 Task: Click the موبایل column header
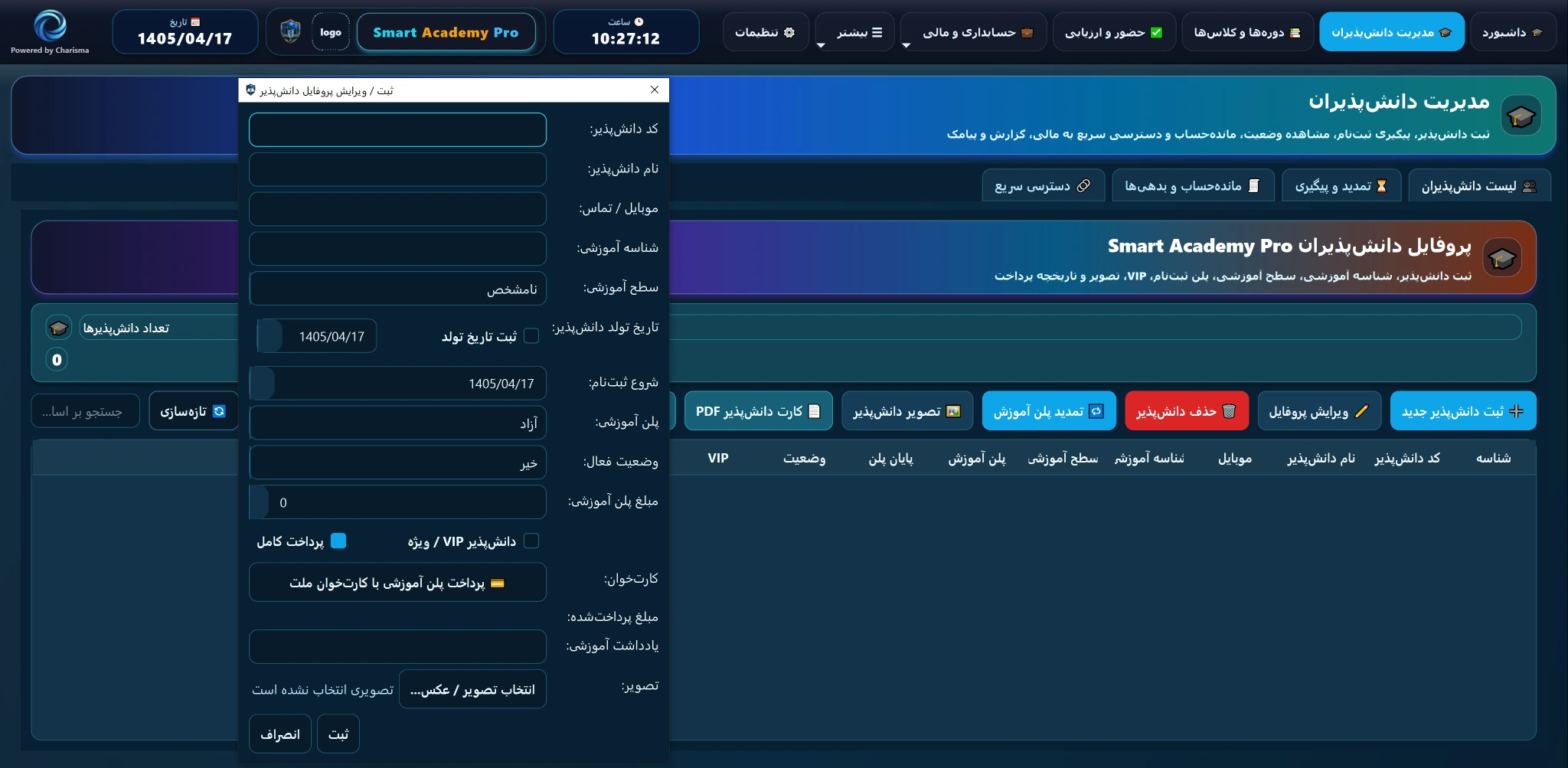(1235, 458)
